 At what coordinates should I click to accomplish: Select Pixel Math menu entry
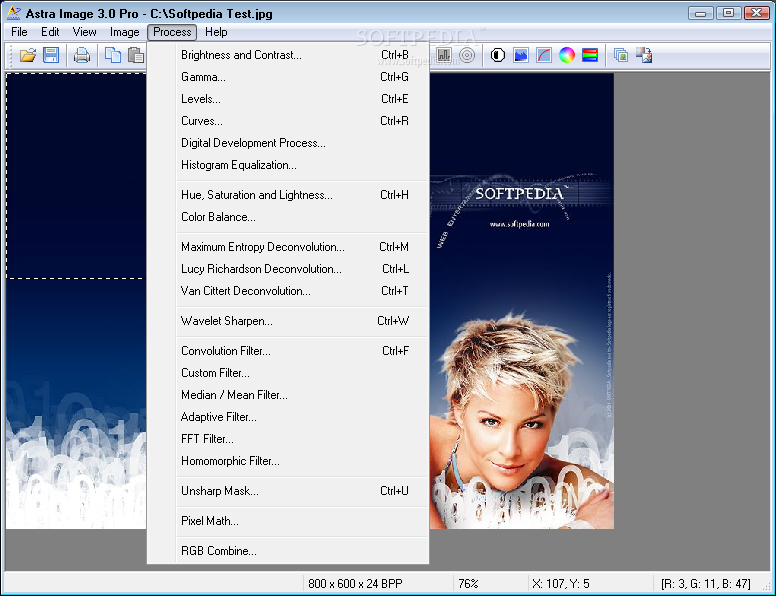click(288, 521)
